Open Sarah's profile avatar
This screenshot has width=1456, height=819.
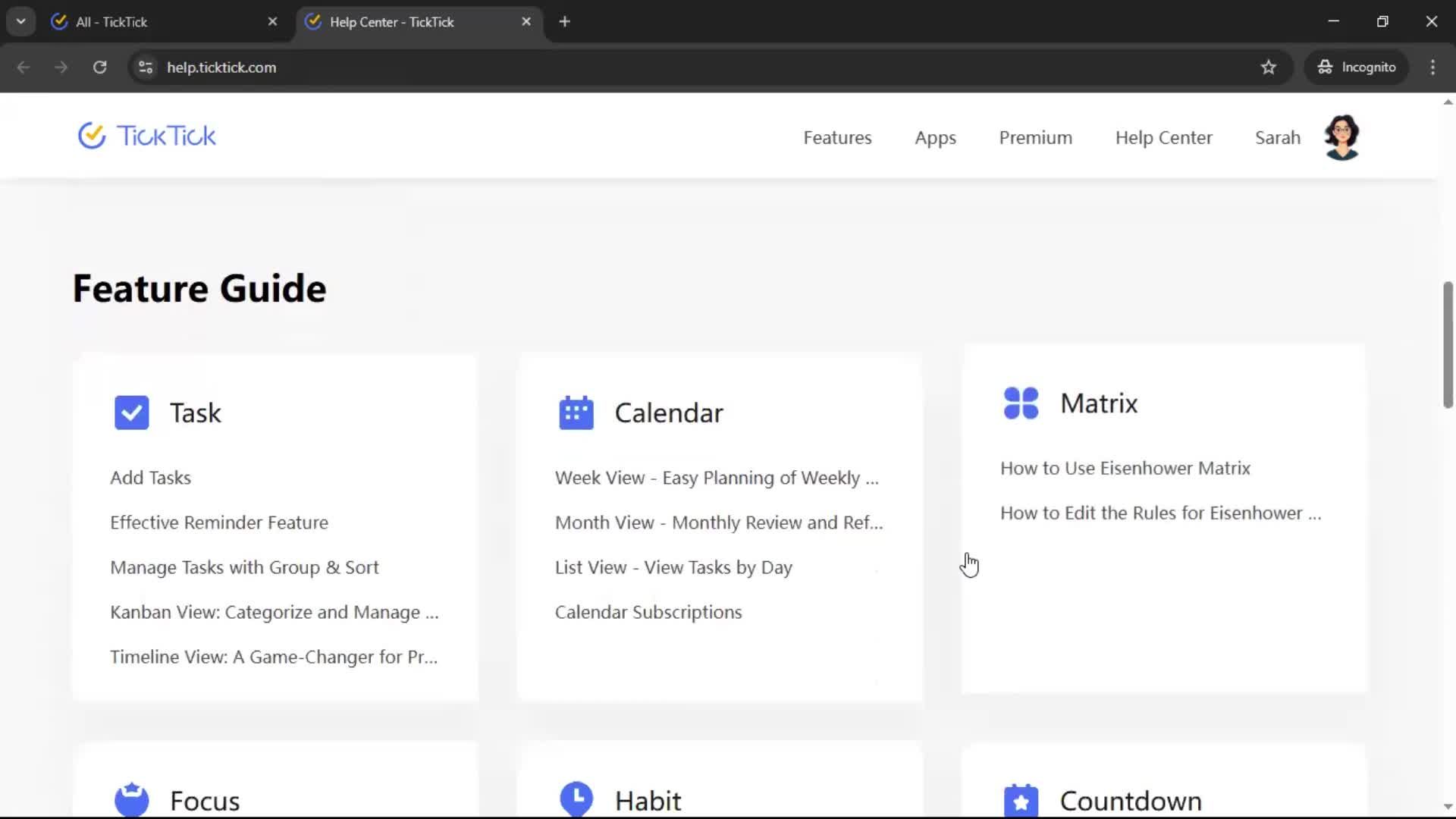click(1341, 137)
